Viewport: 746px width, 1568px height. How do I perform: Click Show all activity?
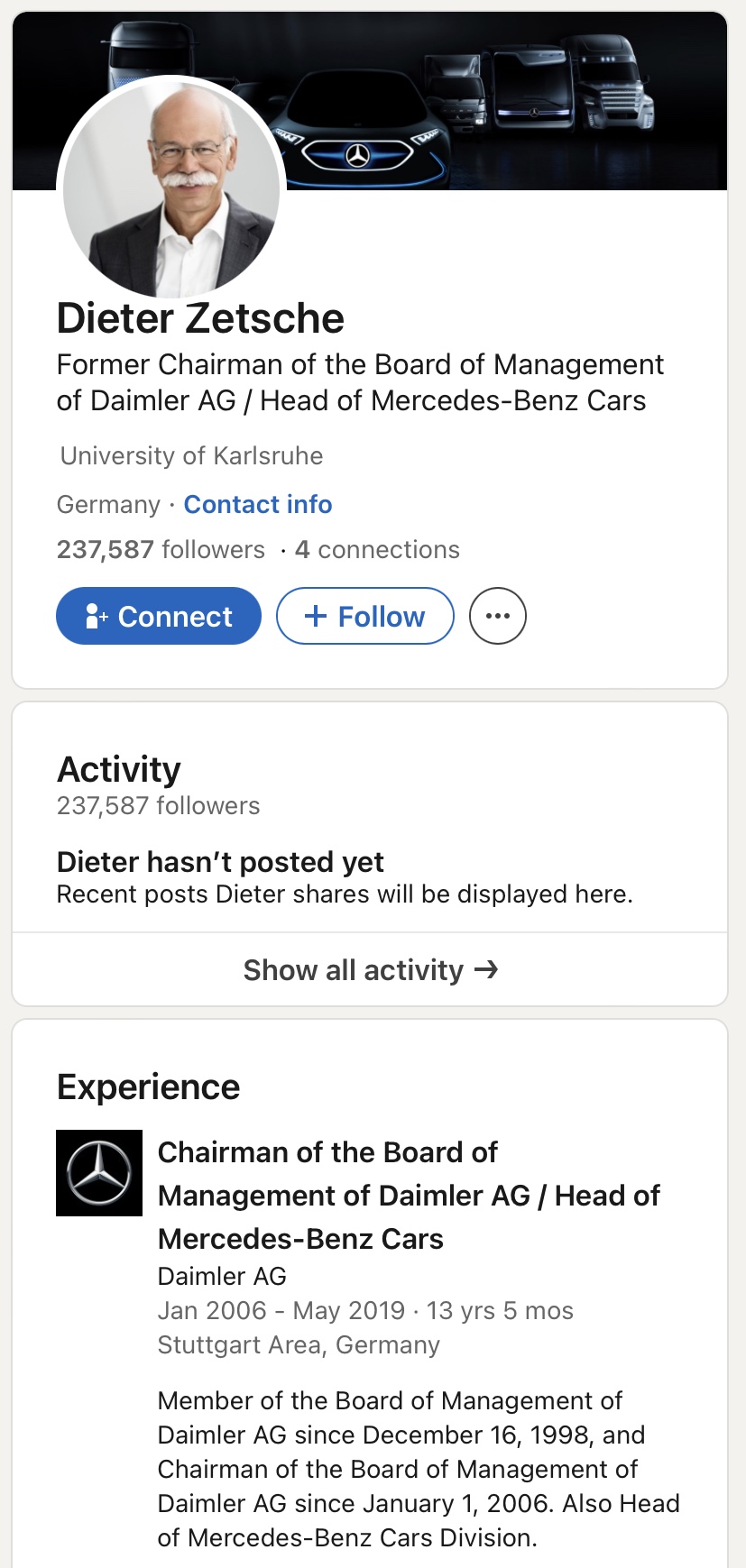pyautogui.click(x=370, y=969)
